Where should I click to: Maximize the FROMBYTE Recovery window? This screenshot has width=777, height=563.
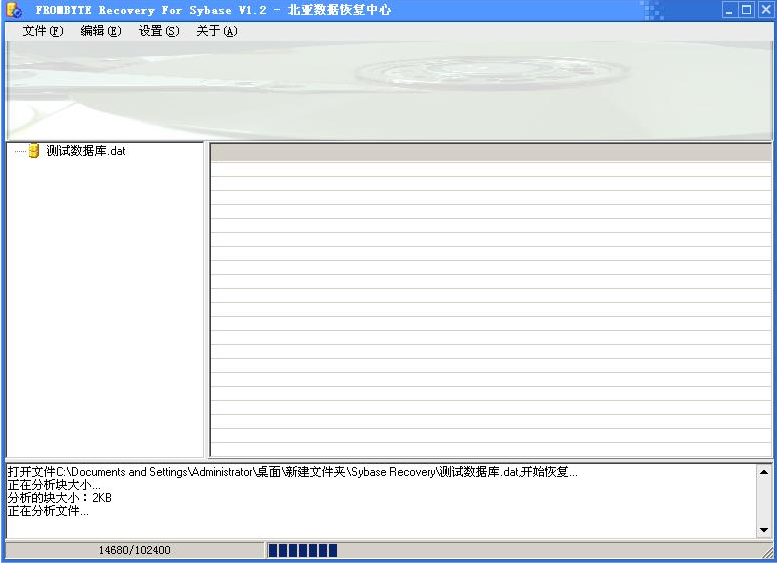(747, 10)
